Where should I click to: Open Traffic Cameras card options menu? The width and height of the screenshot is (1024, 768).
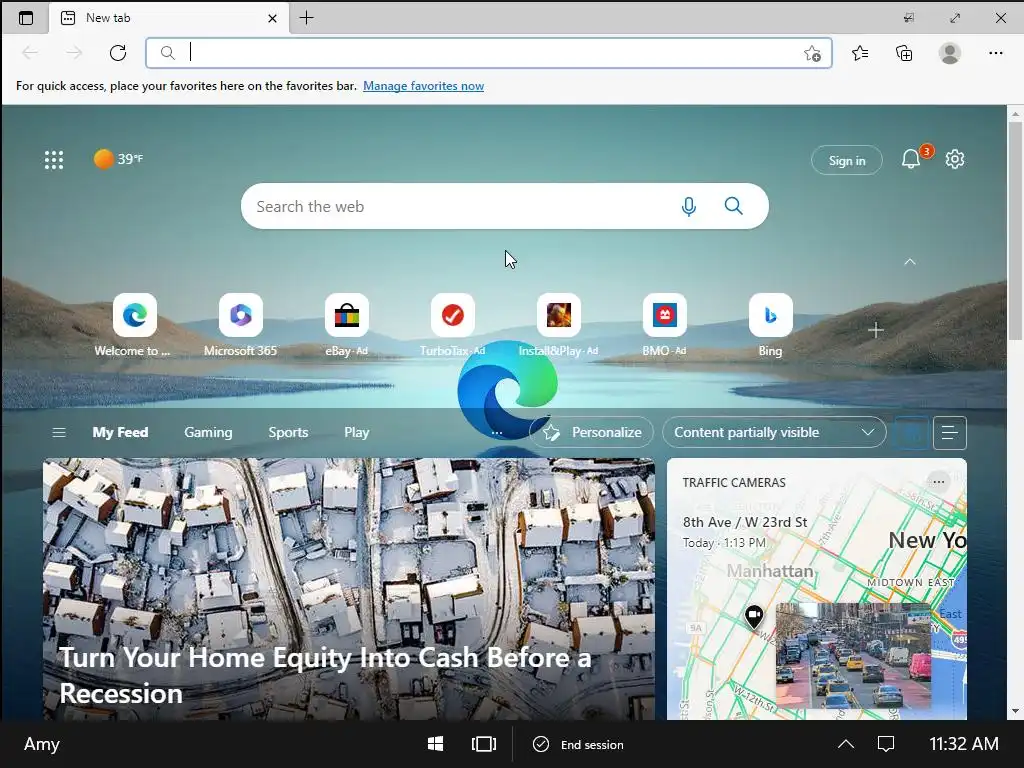tap(938, 482)
